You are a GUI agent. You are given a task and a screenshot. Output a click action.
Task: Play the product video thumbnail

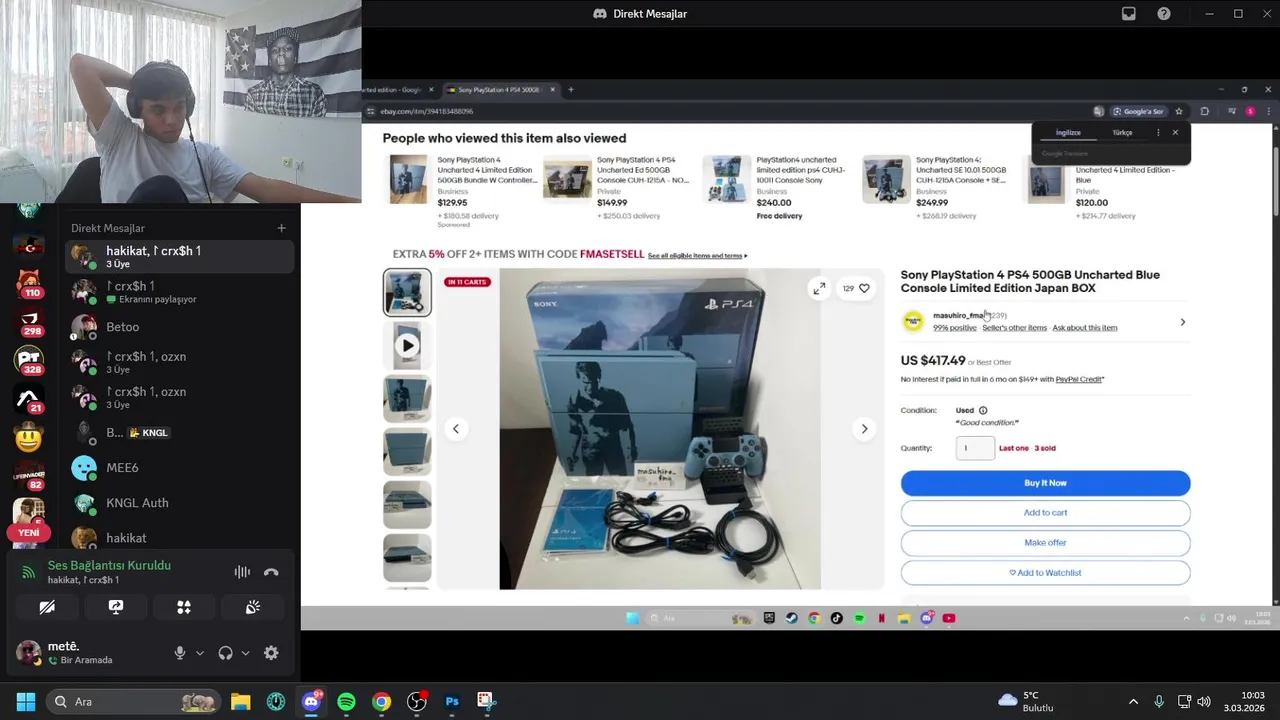click(407, 345)
